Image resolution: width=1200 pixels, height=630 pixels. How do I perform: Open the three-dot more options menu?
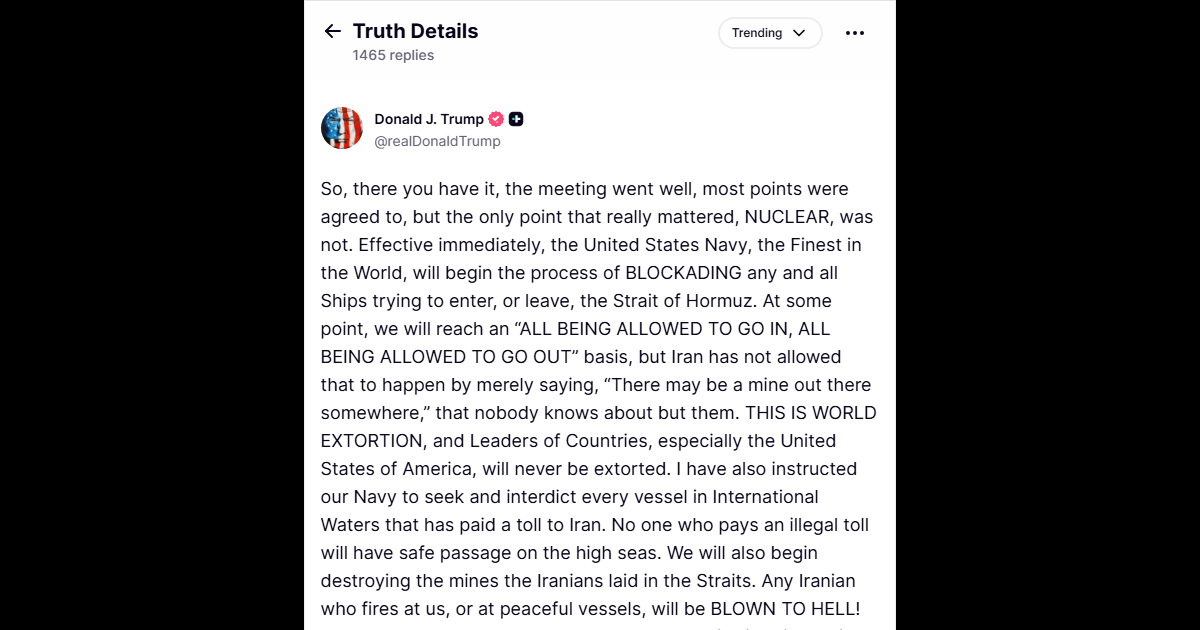(854, 33)
